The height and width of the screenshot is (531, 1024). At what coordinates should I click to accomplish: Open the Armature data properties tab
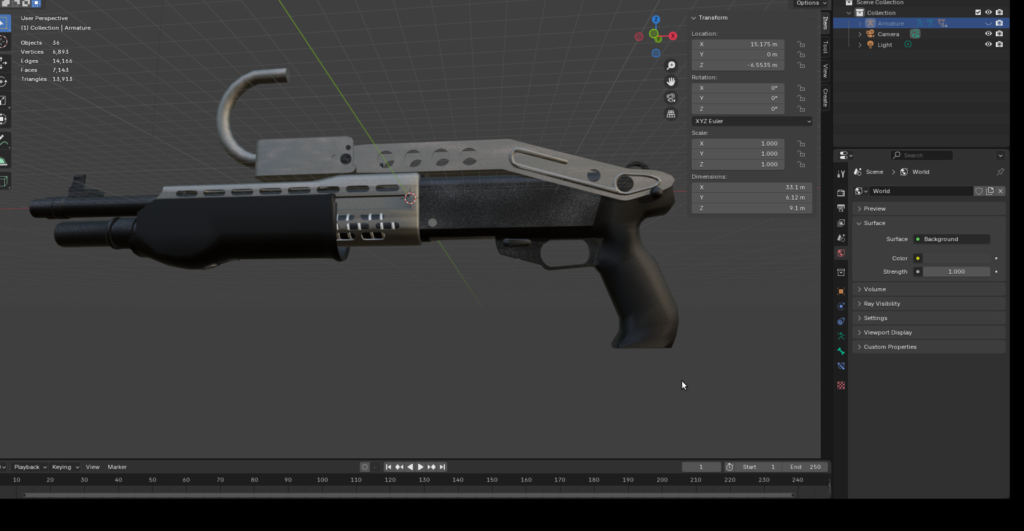pos(841,336)
